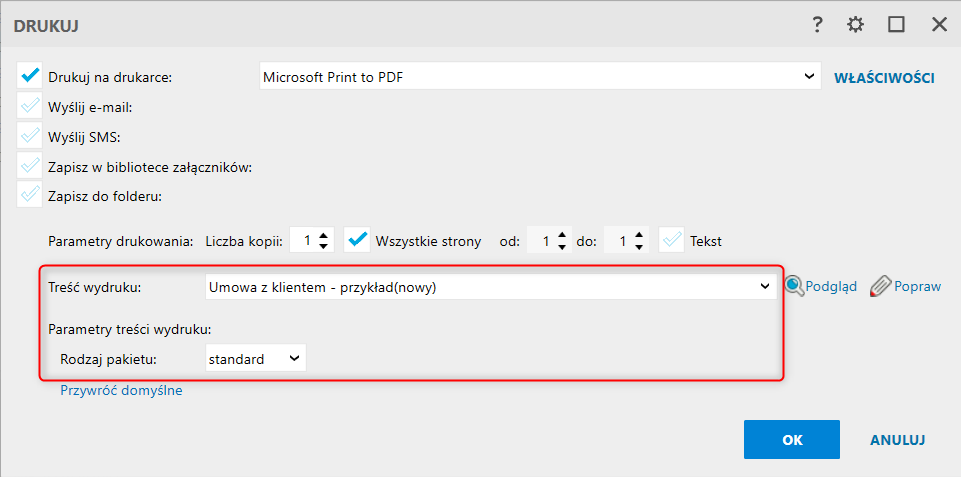Screen dimensions: 961x477
Task: Increase Liczba kopii with up arrow
Action: tap(326, 235)
